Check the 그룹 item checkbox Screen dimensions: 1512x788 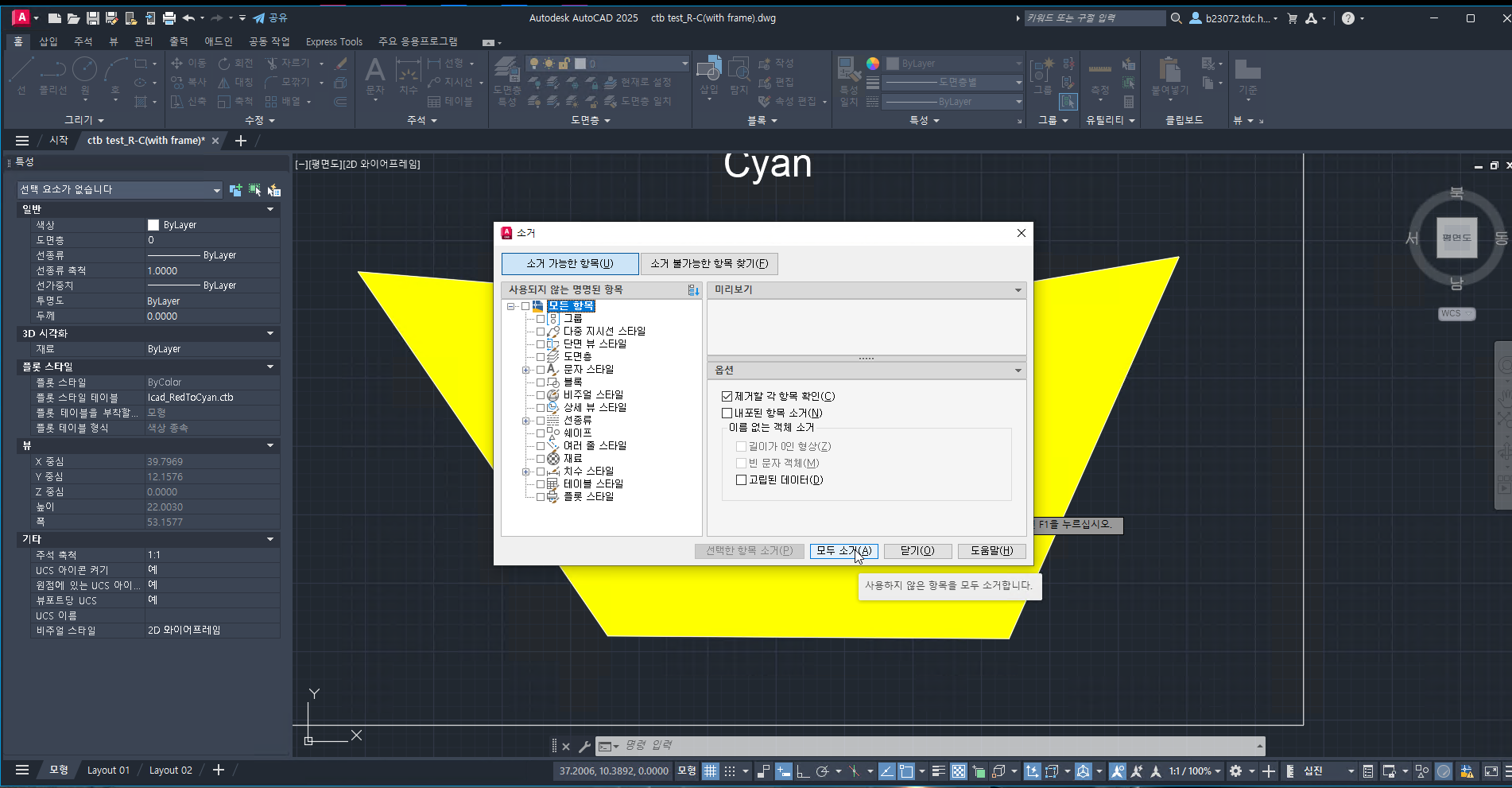point(541,319)
